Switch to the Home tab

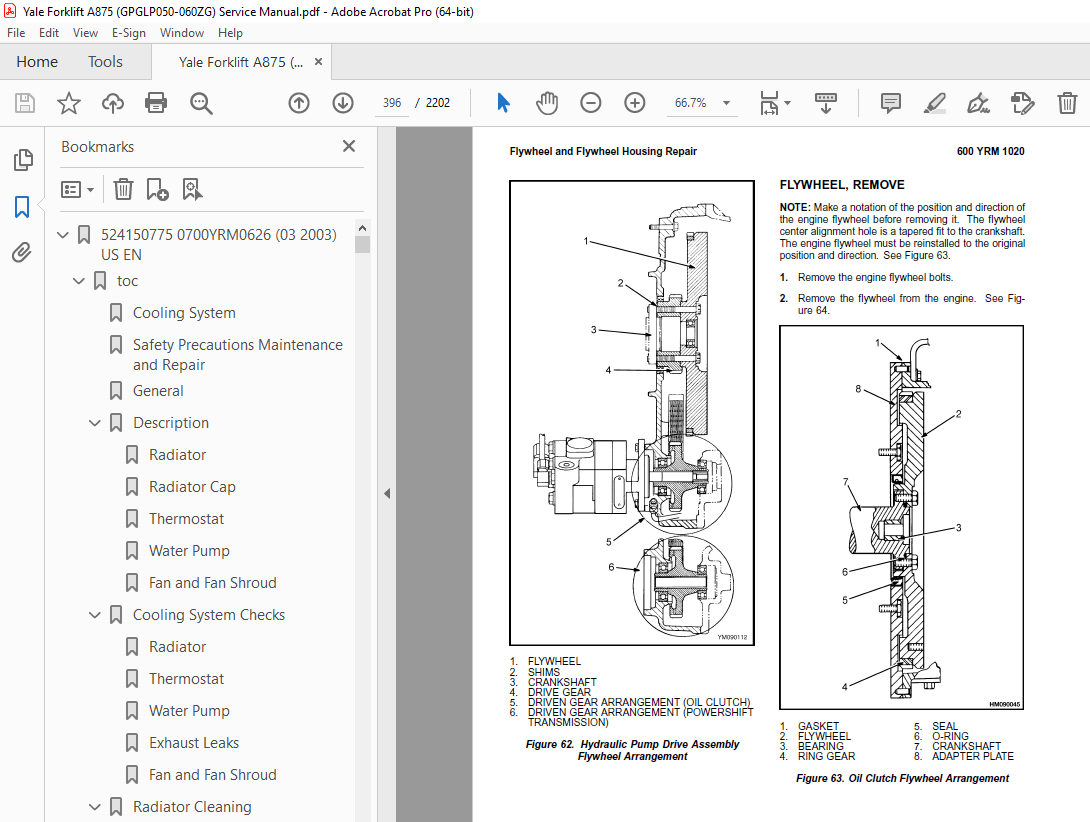37,62
